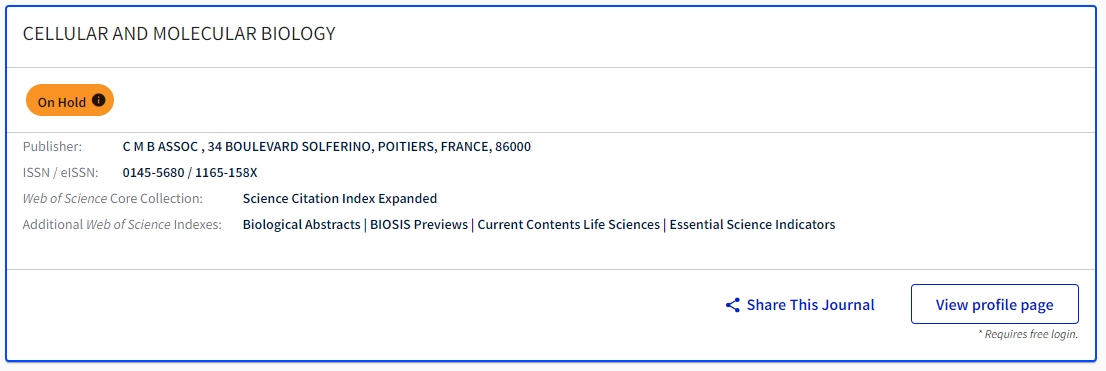Click the orange On Hold status badge
This screenshot has height=371, width=1106.
pos(70,101)
